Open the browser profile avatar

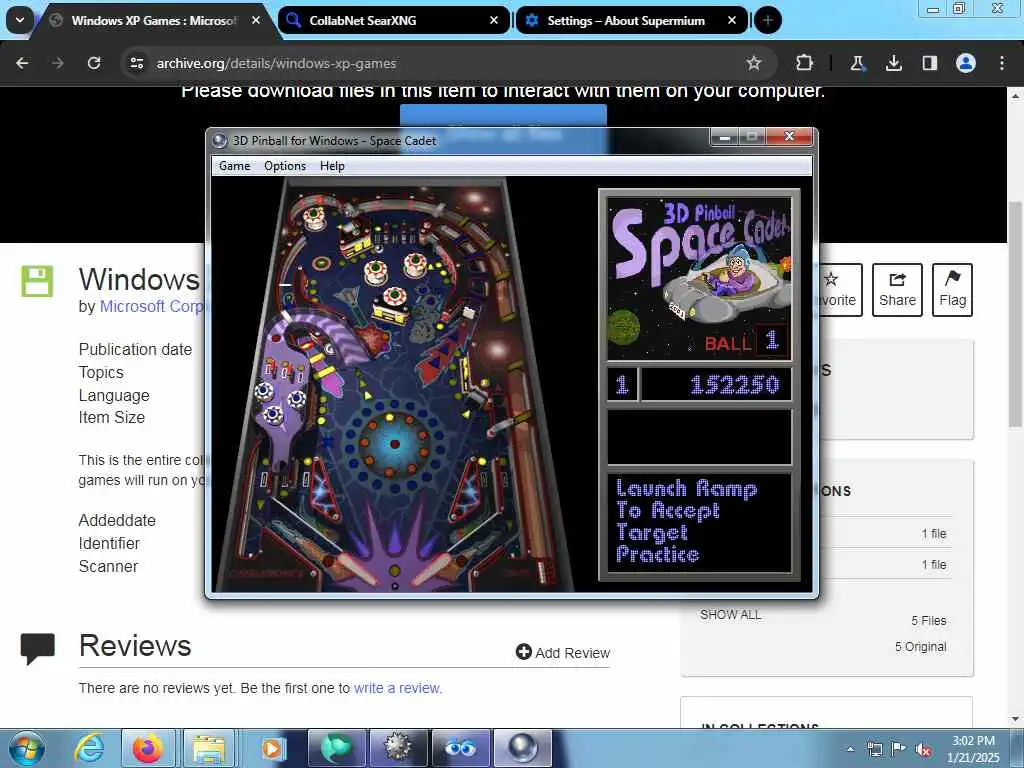[x=966, y=63]
